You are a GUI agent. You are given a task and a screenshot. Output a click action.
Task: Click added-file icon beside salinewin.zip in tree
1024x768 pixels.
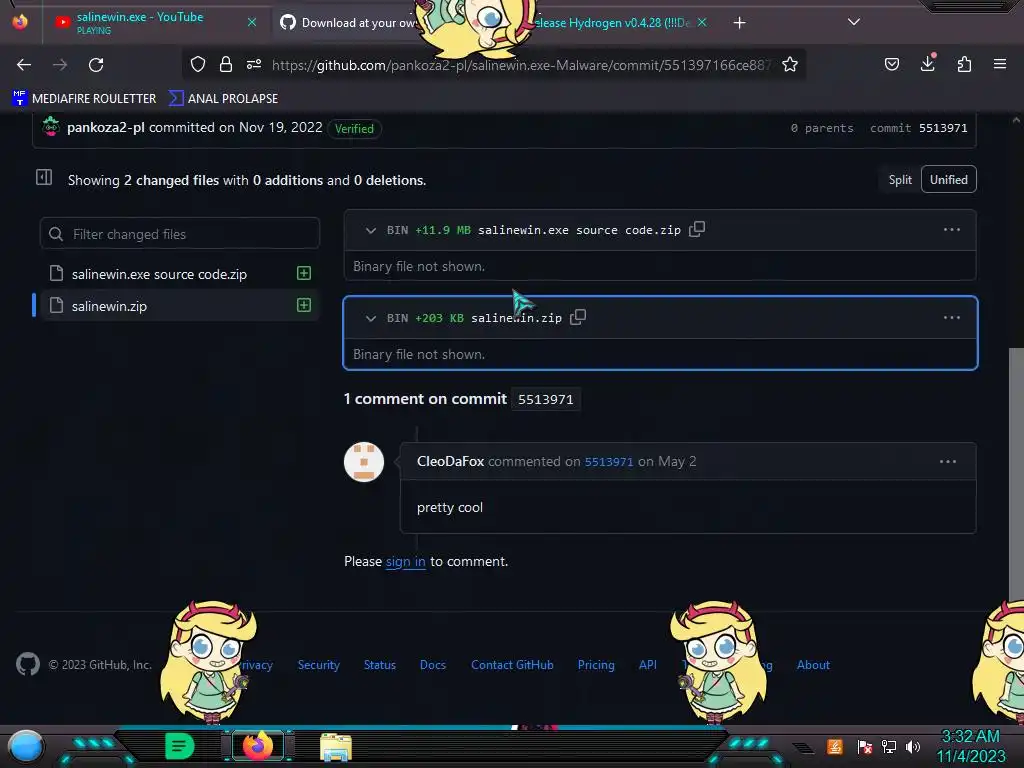click(304, 305)
